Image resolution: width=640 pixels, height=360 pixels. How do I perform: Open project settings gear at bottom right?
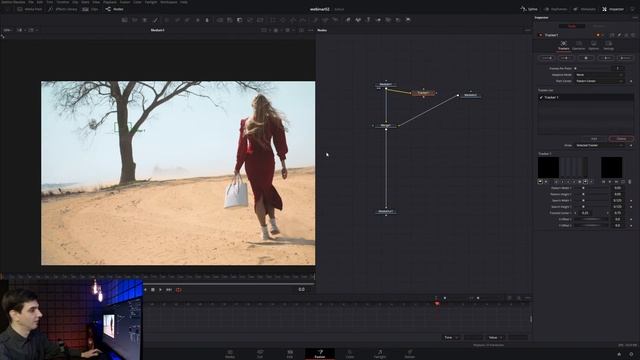[631, 354]
